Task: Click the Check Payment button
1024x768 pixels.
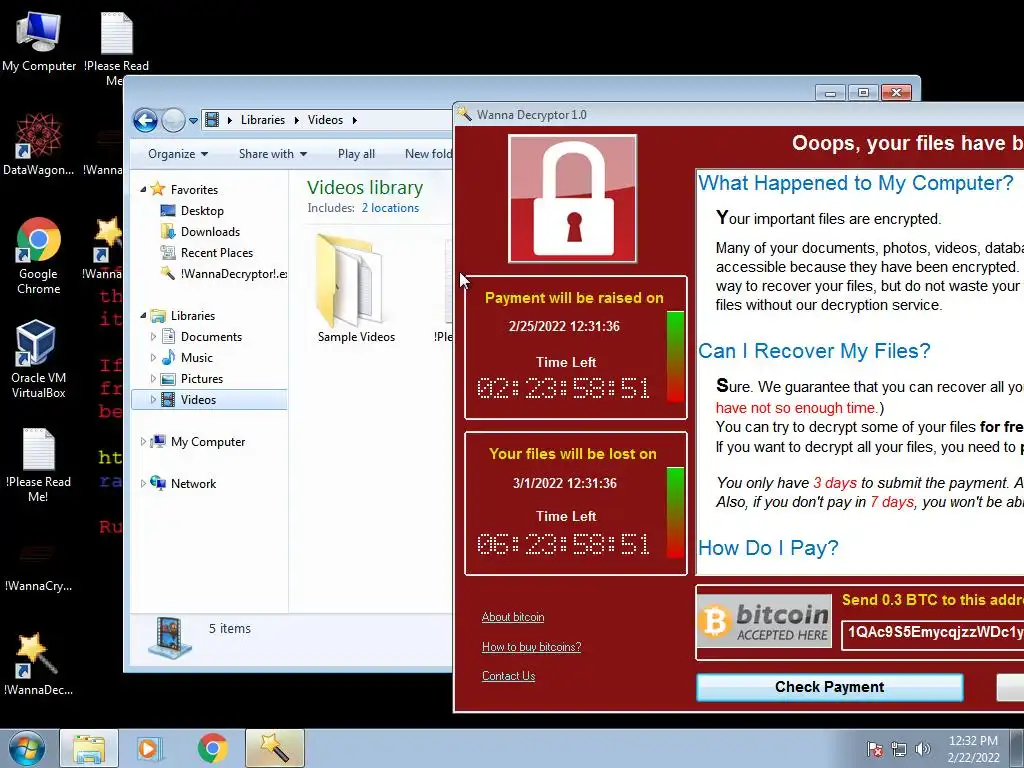Action: pyautogui.click(x=829, y=687)
